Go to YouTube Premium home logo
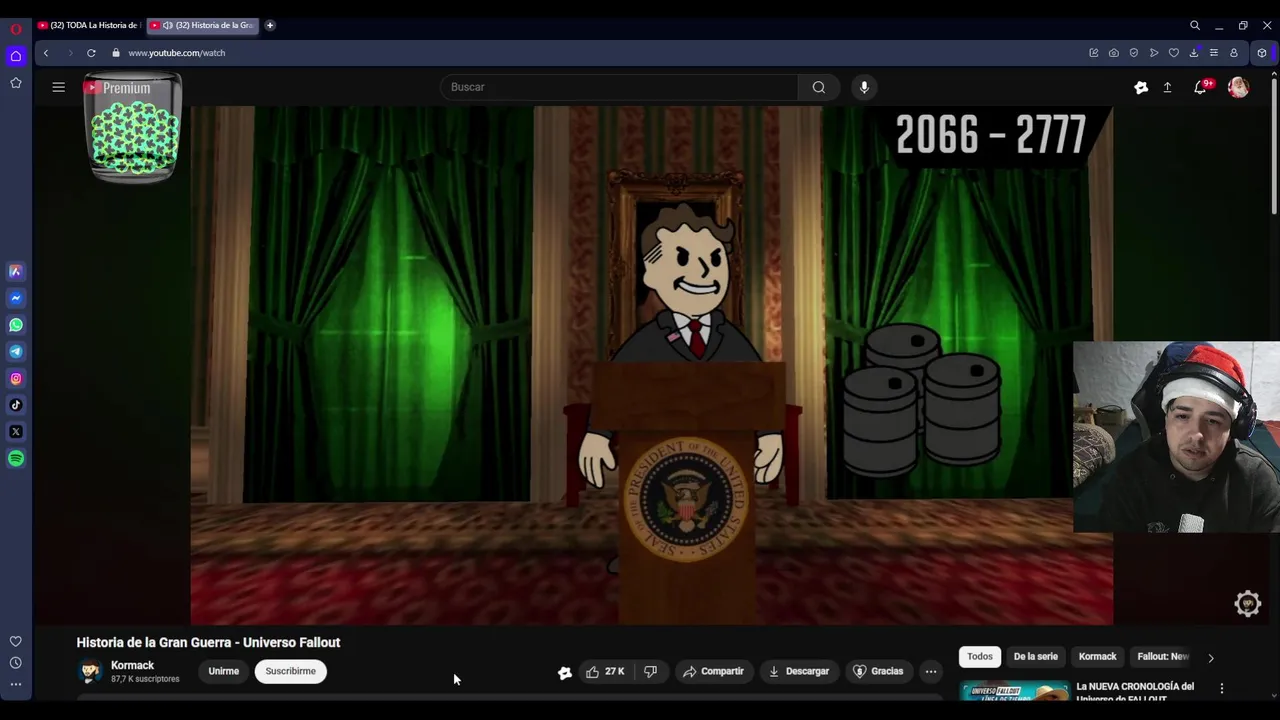Screen dimensions: 1280x720 [118, 88]
